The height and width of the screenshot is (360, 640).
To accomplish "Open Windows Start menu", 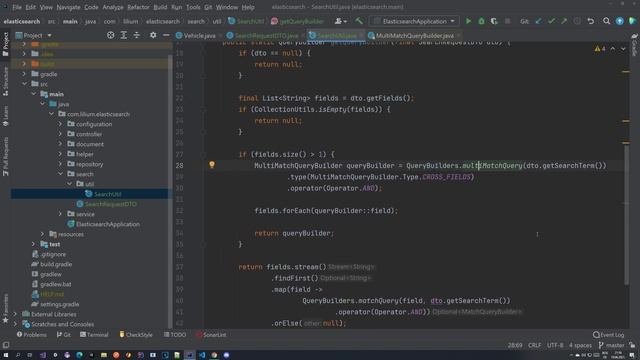I will coord(6,355).
